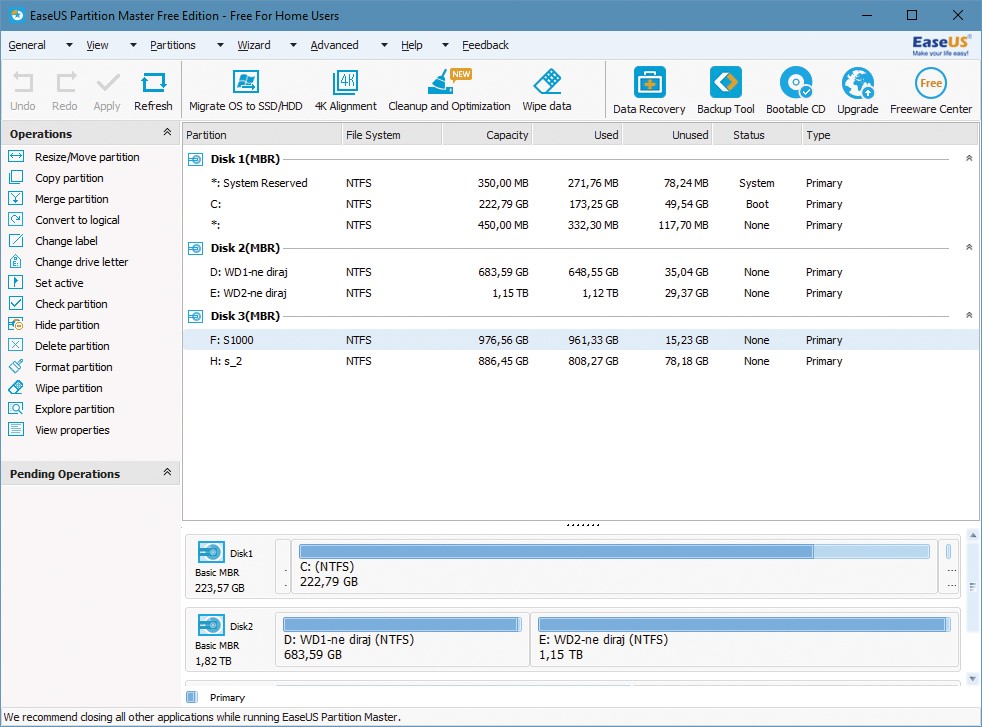Choose Set active operation
Image resolution: width=982 pixels, height=727 pixels.
tap(59, 283)
